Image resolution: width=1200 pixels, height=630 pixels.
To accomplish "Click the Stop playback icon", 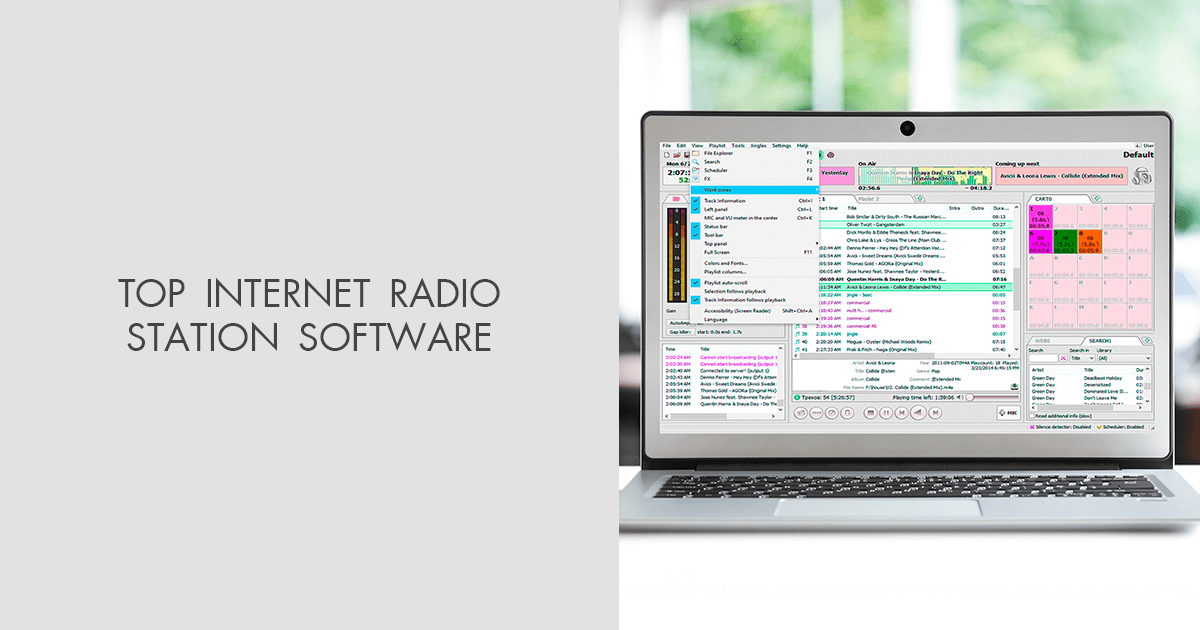I will [x=870, y=412].
